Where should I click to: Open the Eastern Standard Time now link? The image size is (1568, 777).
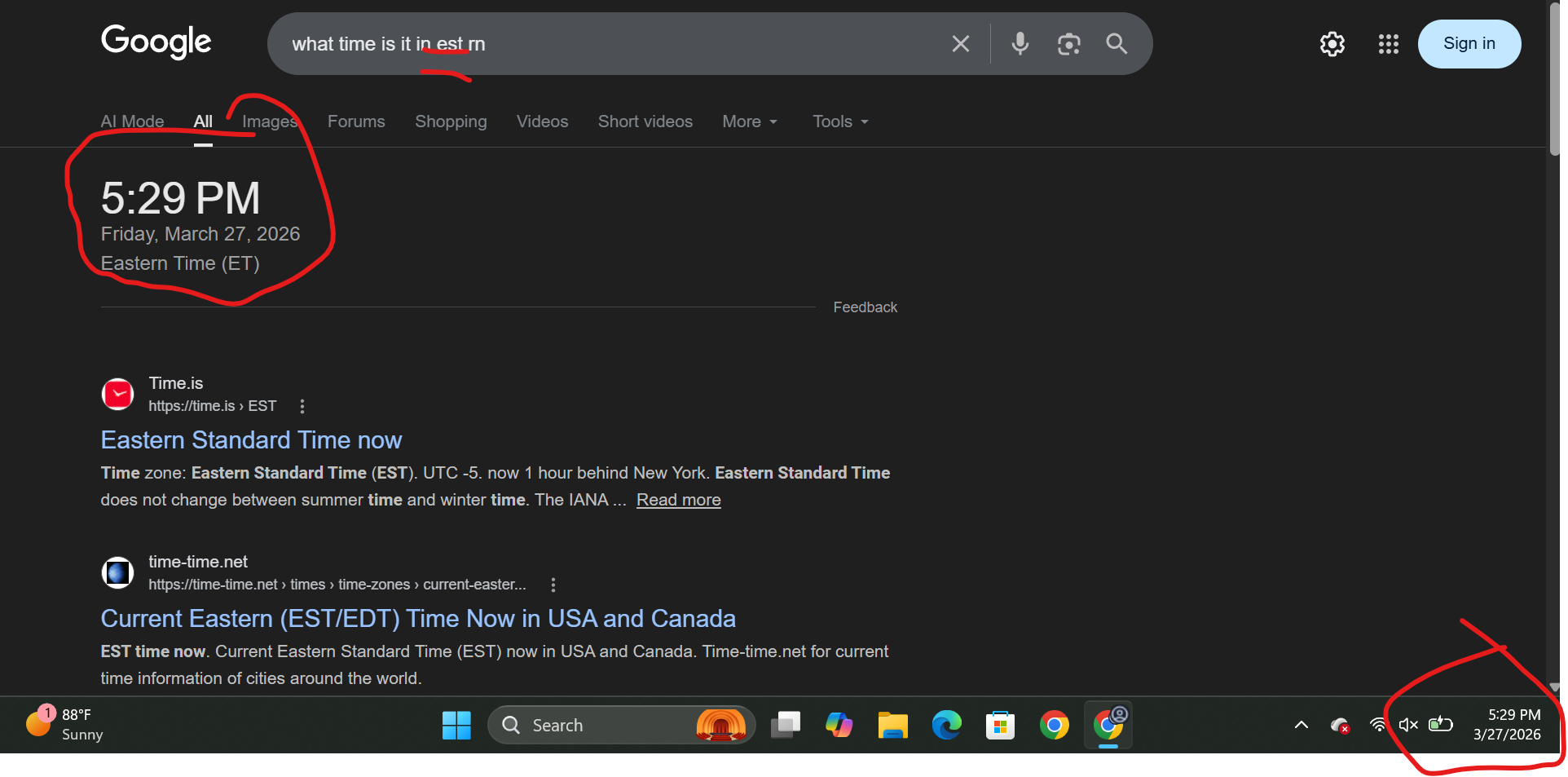click(x=251, y=440)
